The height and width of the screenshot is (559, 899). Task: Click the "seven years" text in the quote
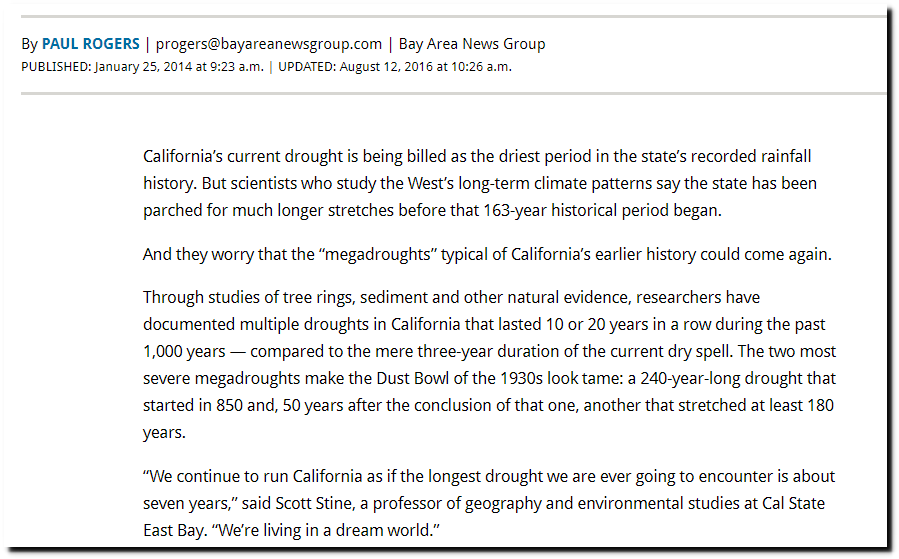186,504
